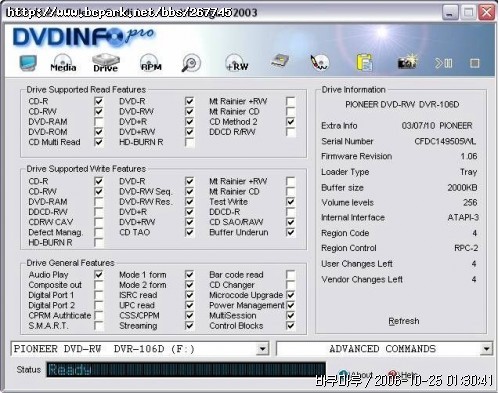
Task: Toggle Microcode Upgrade checkbox
Action: coord(291,295)
